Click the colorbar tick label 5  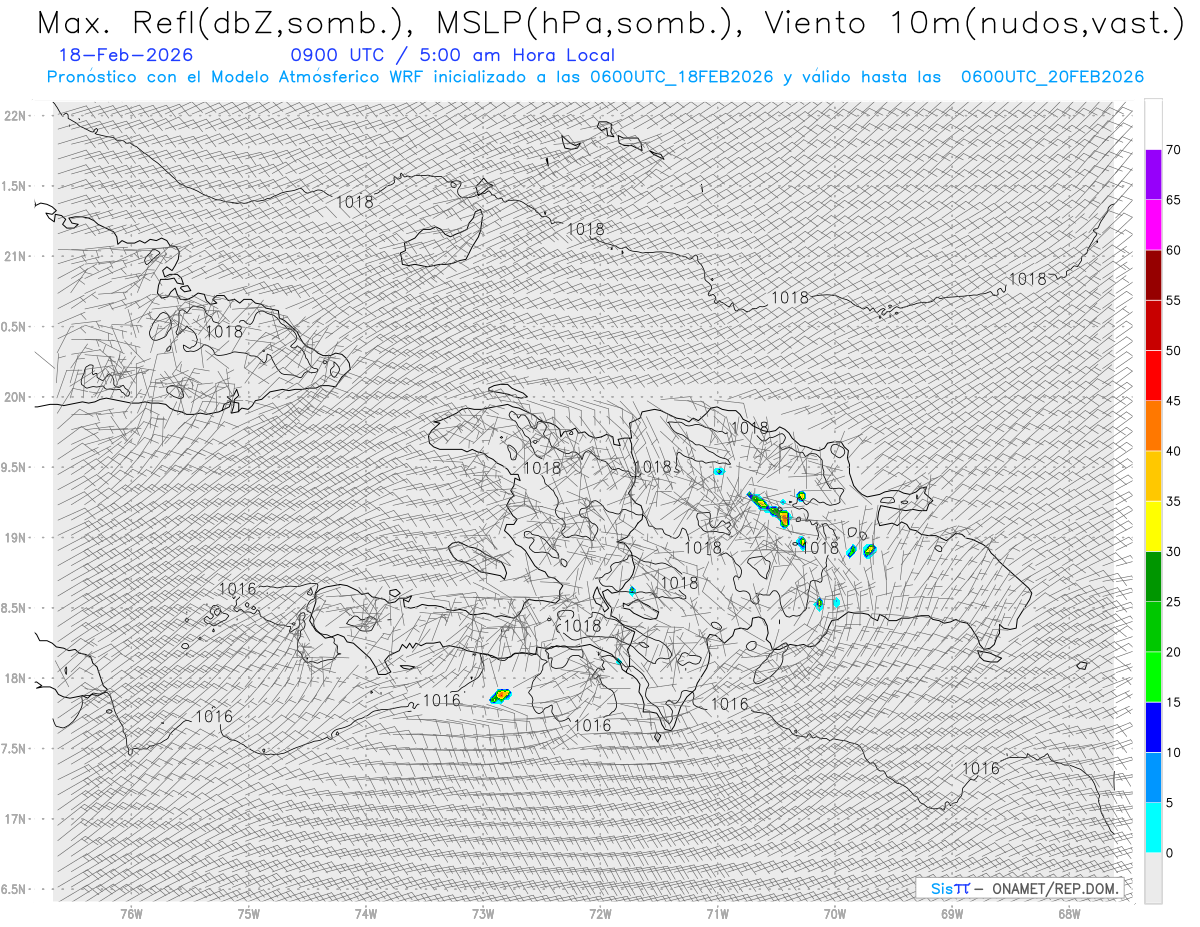coord(1169,803)
